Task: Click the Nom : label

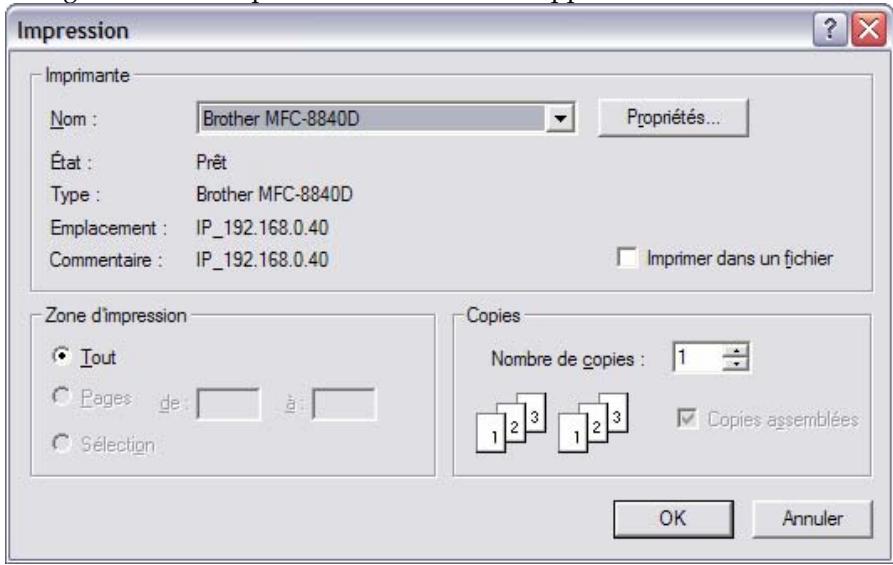Action: (73, 120)
